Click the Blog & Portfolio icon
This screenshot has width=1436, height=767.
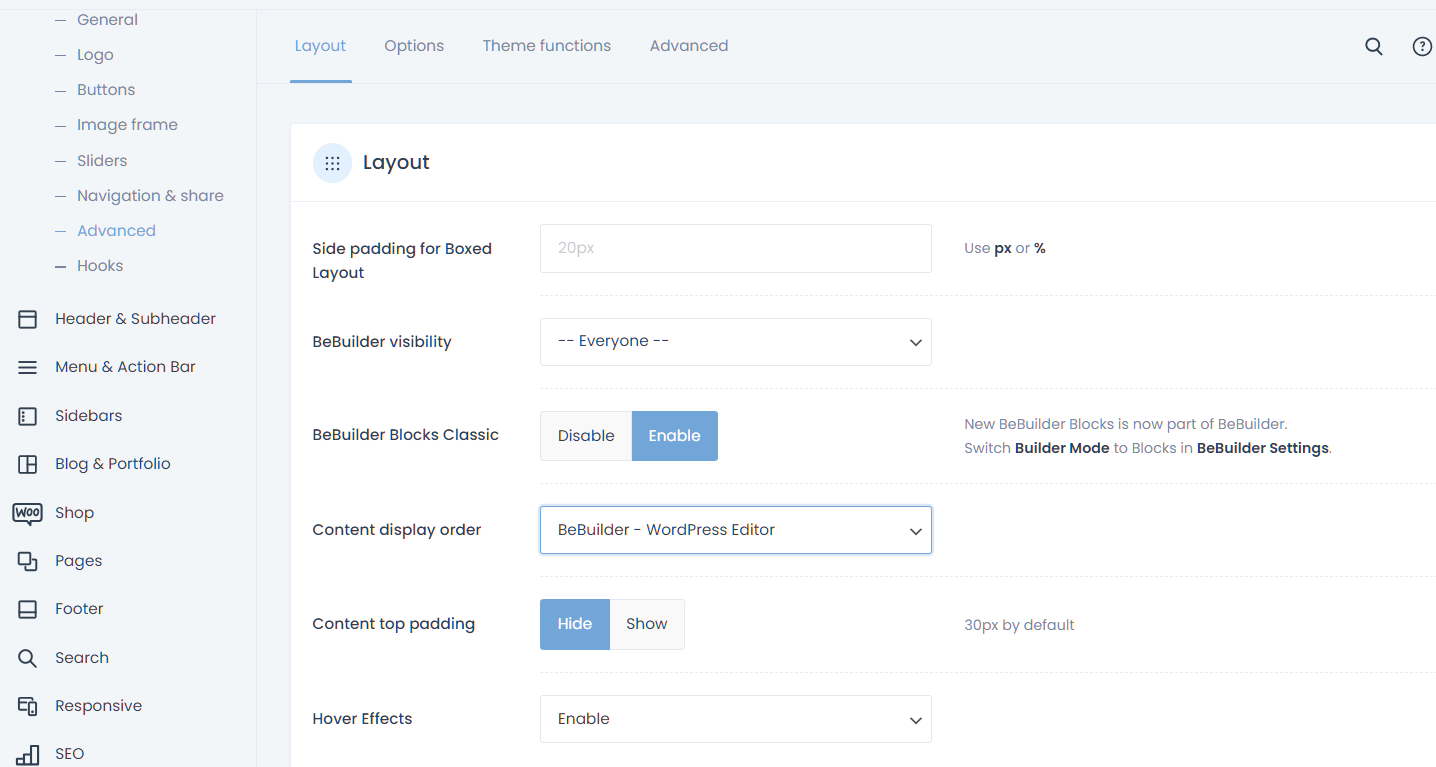click(x=28, y=464)
